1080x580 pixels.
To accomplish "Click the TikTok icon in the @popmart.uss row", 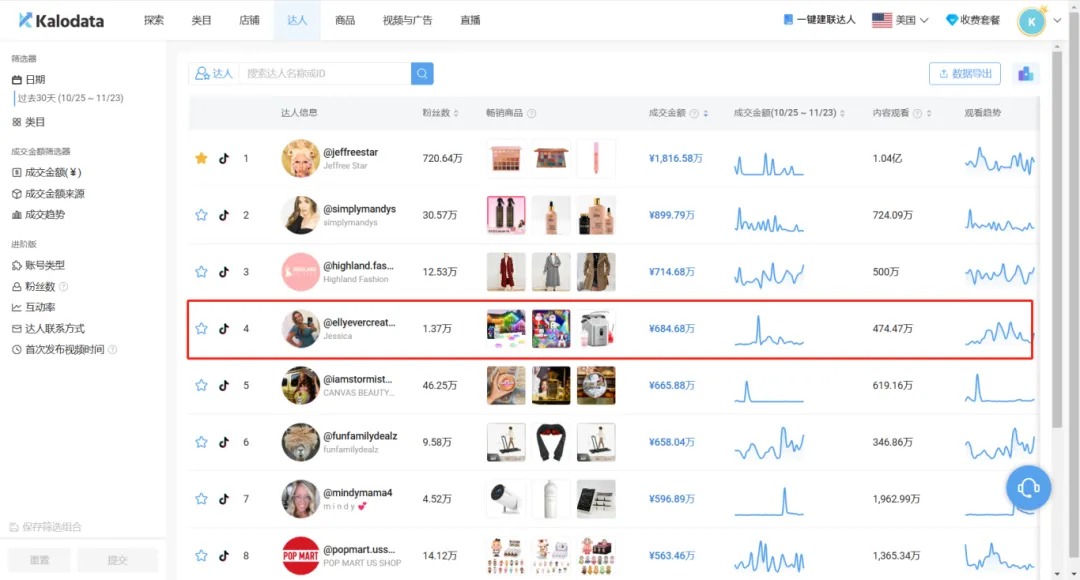I will click(x=224, y=556).
